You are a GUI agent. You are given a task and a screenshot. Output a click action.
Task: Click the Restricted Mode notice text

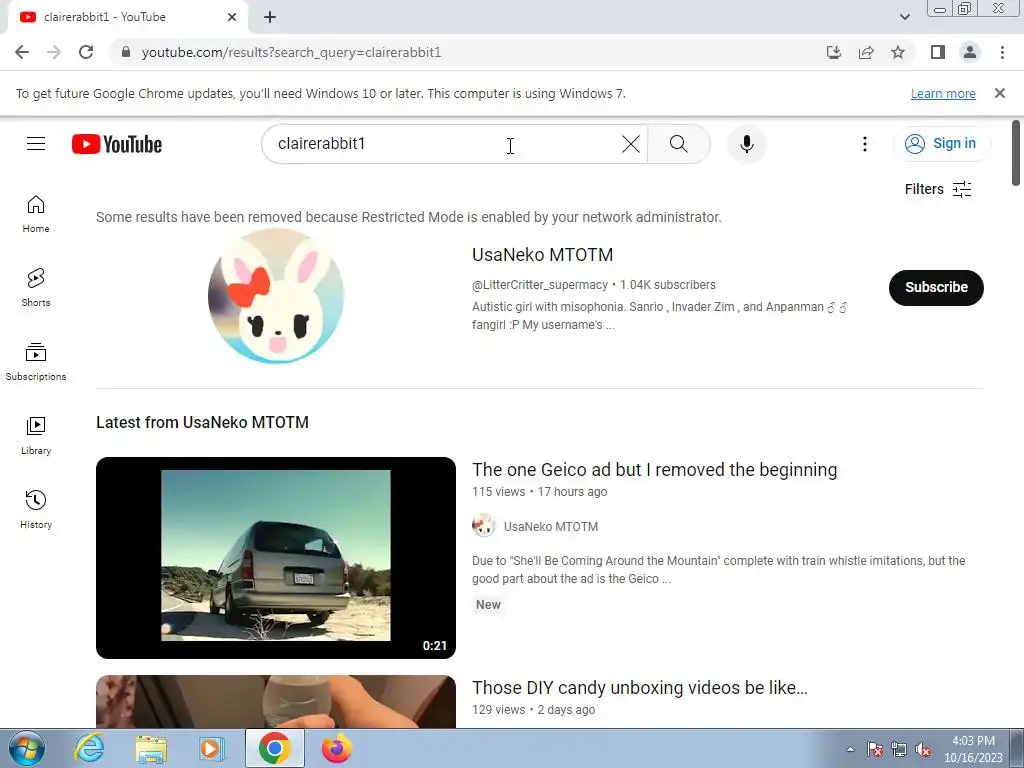(x=409, y=217)
